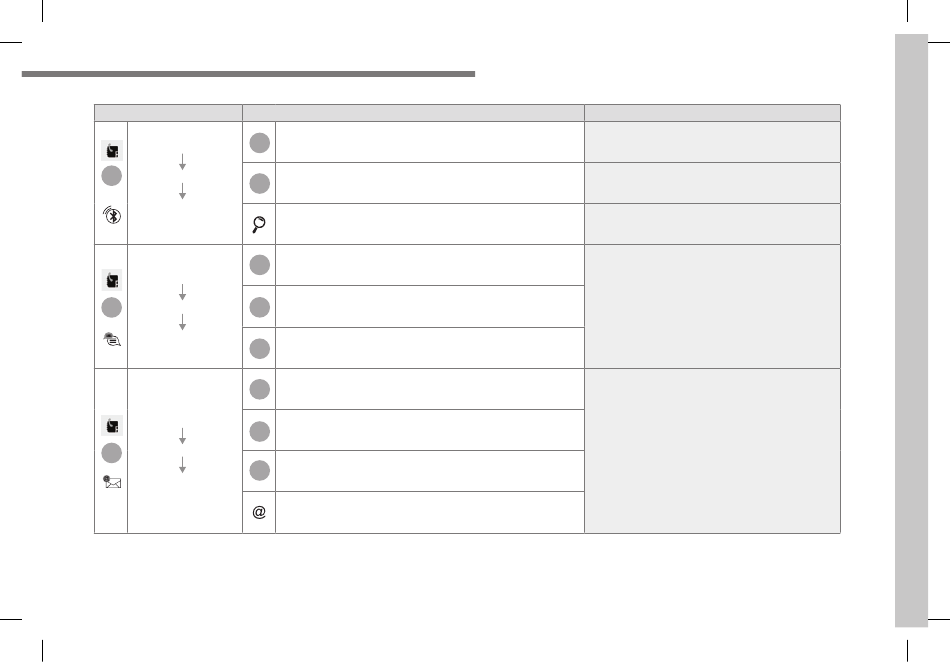Click the phone icon above the Bluetooth icon
950x662 pixels.
point(111,150)
